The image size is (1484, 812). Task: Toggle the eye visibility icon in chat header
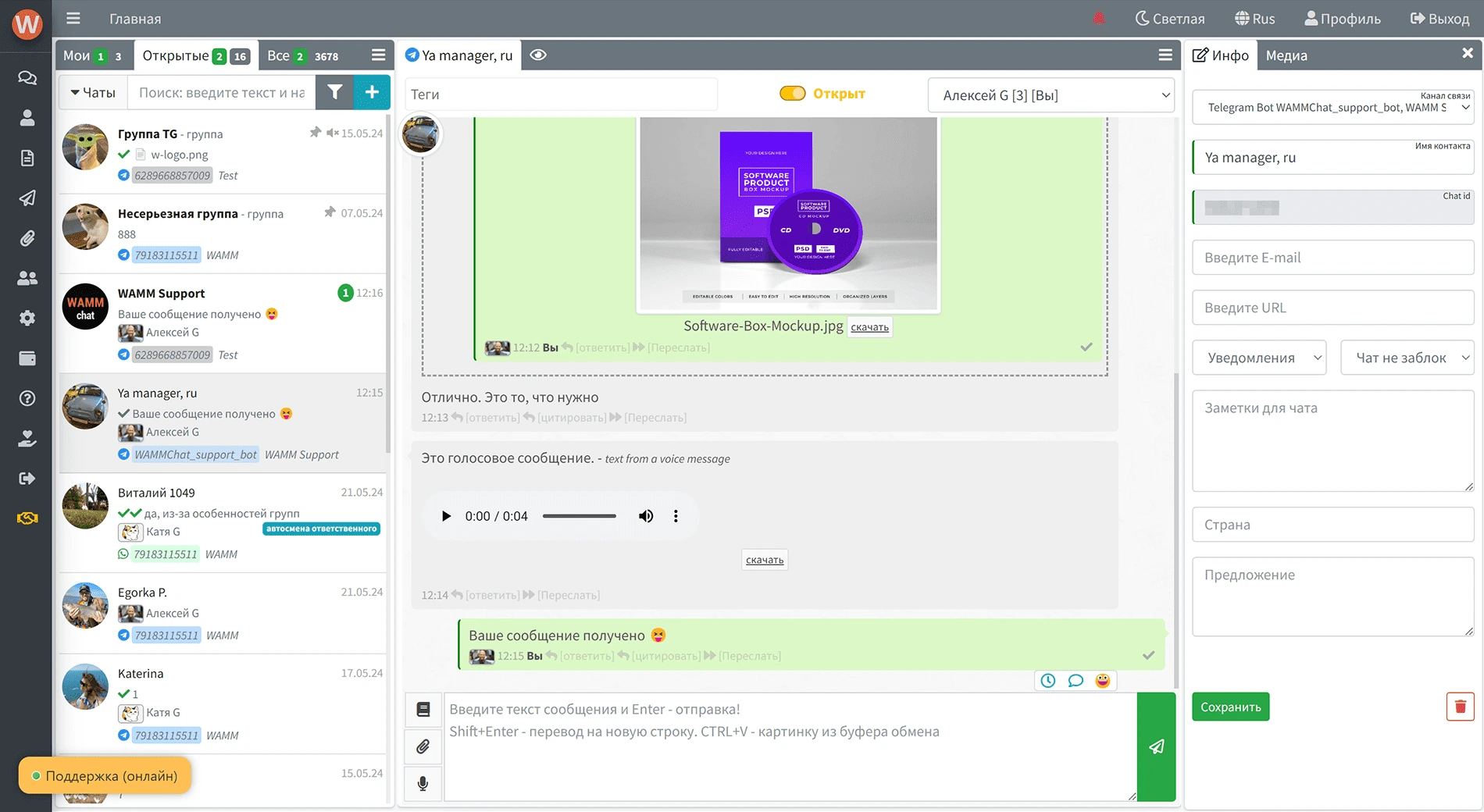click(x=538, y=55)
